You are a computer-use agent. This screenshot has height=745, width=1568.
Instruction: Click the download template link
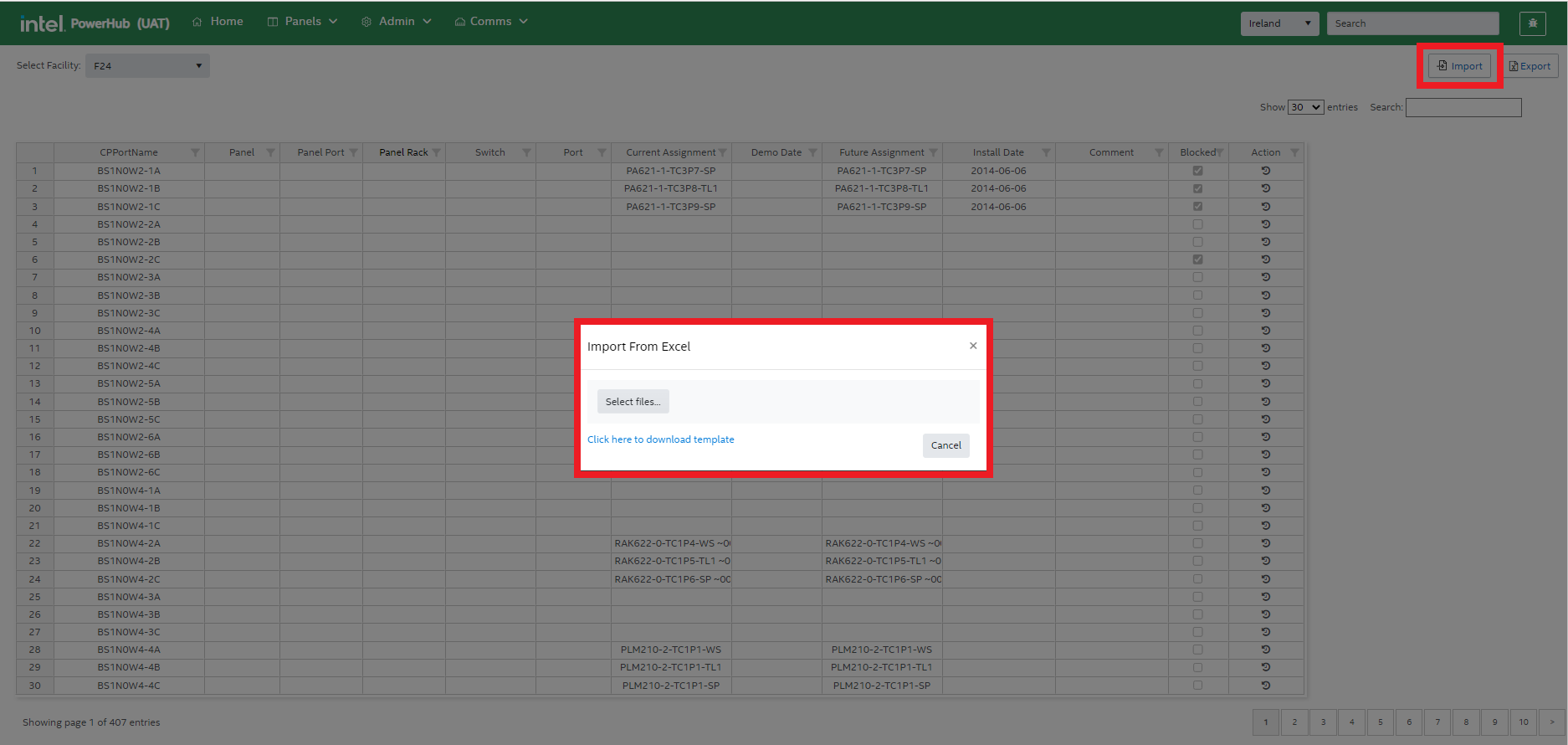coord(660,439)
